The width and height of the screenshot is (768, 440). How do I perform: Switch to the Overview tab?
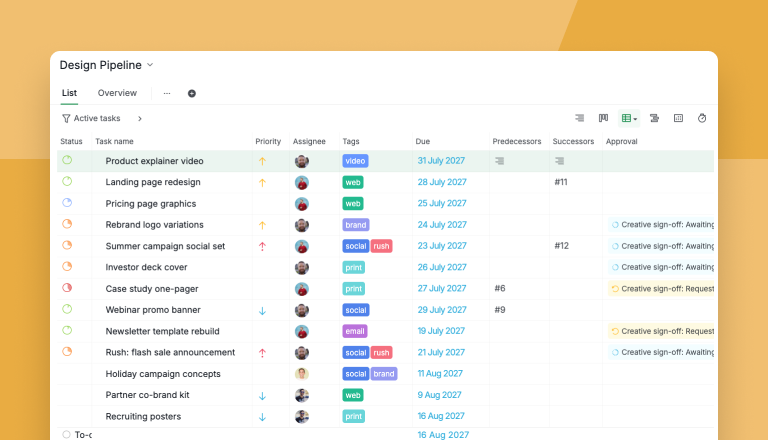tap(117, 93)
